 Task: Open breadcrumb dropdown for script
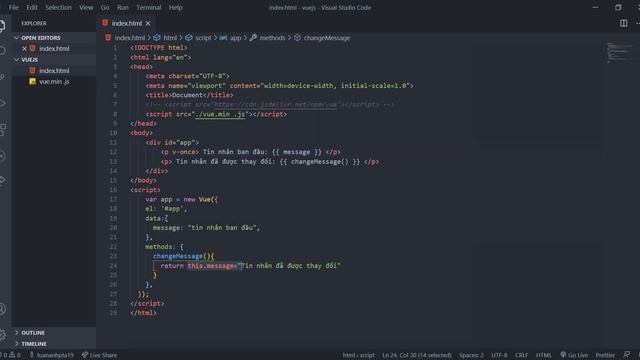click(x=203, y=38)
